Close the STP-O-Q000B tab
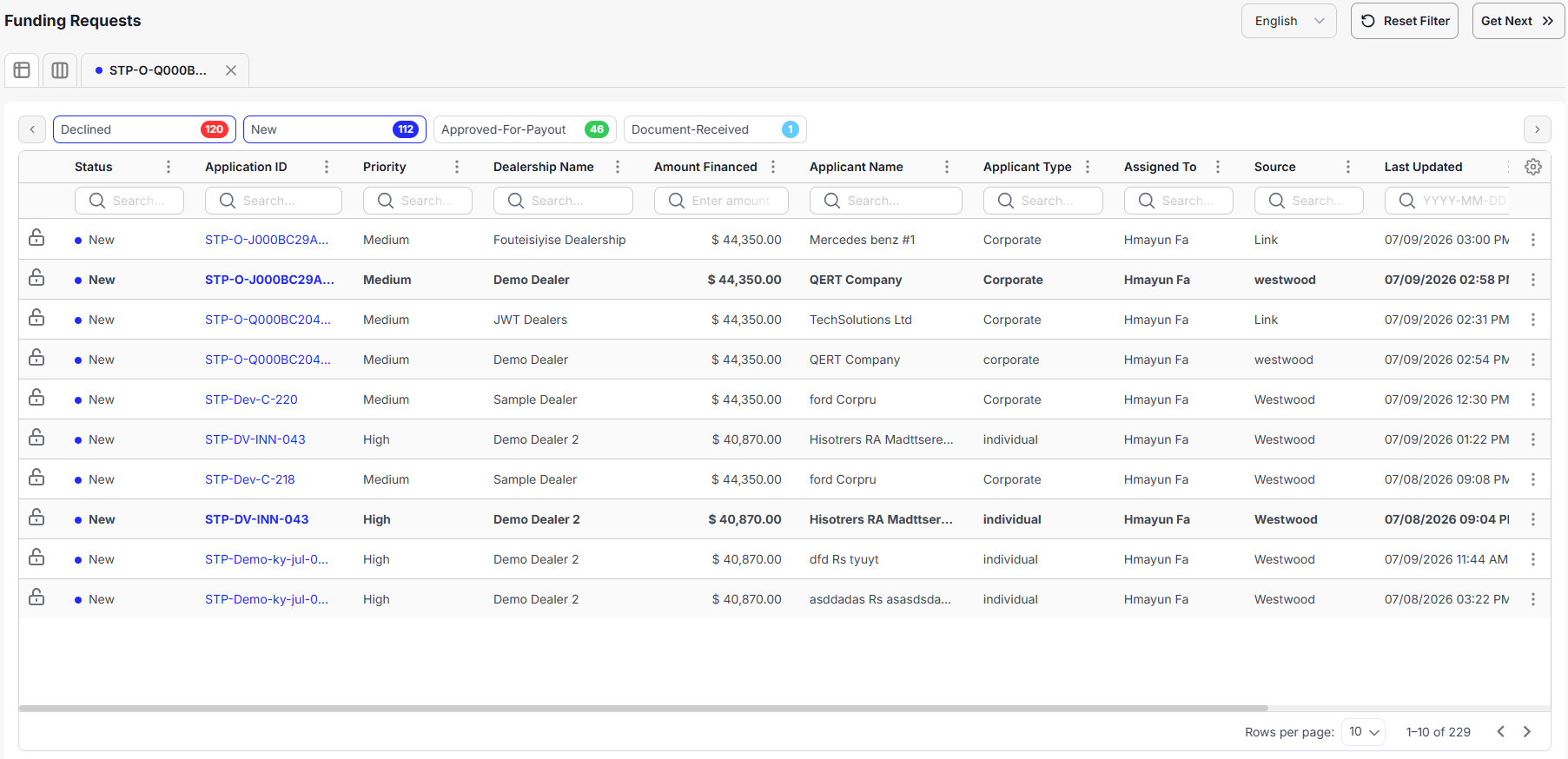Viewport: 1568px width, 759px height. click(231, 70)
